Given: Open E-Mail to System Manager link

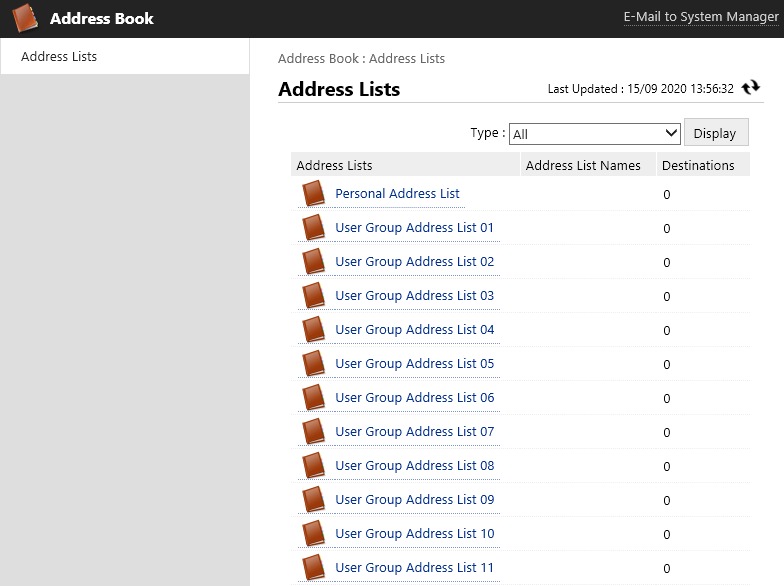Looking at the screenshot, I should coord(700,17).
